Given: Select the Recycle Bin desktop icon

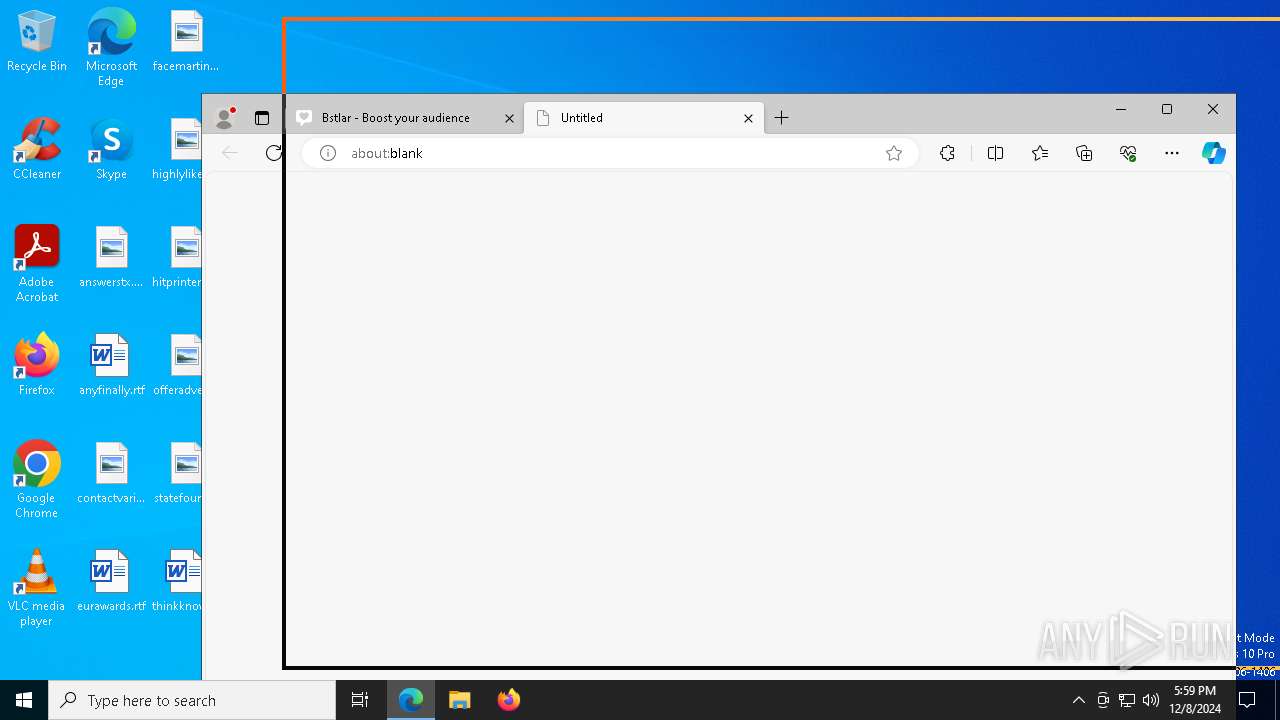Looking at the screenshot, I should click(x=37, y=42).
